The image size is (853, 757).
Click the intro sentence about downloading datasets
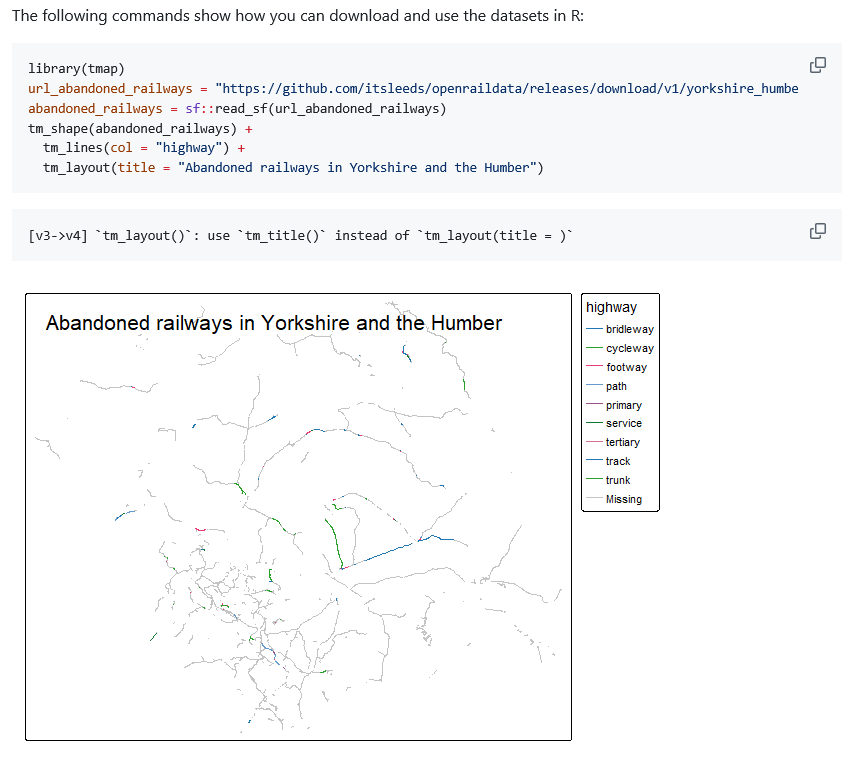[290, 18]
